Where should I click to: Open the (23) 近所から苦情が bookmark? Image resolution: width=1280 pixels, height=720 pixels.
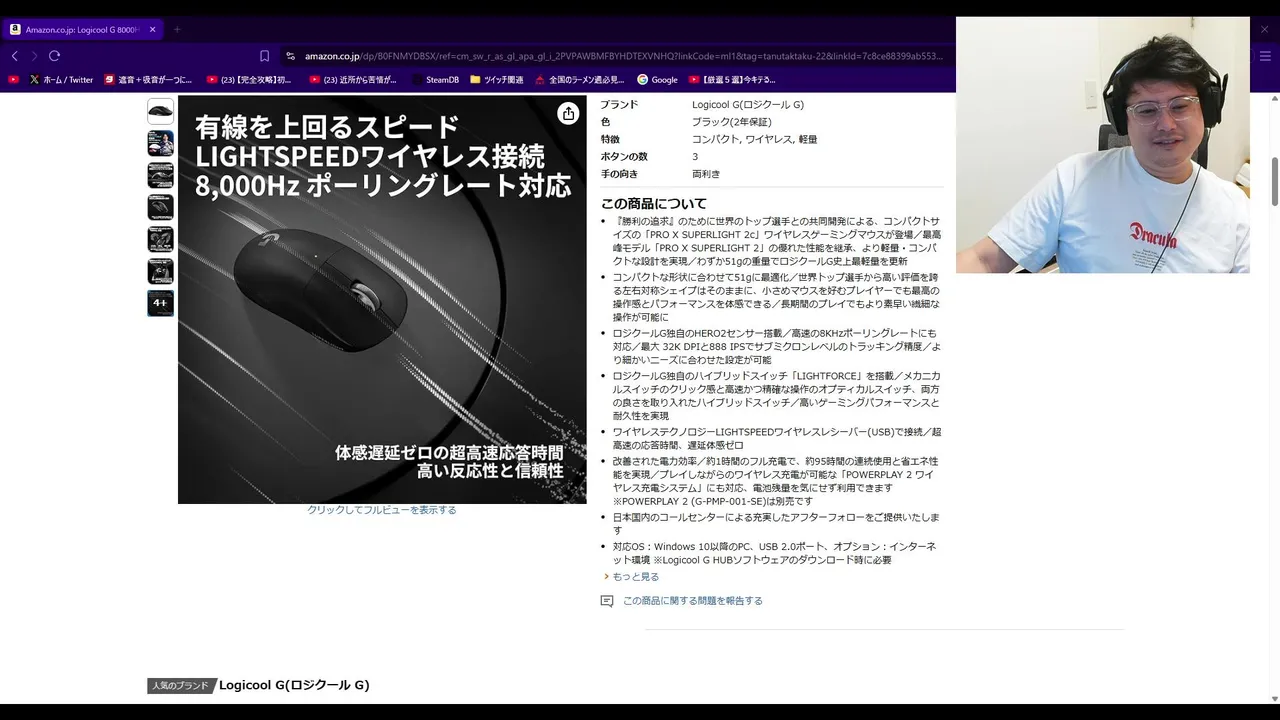[352, 79]
